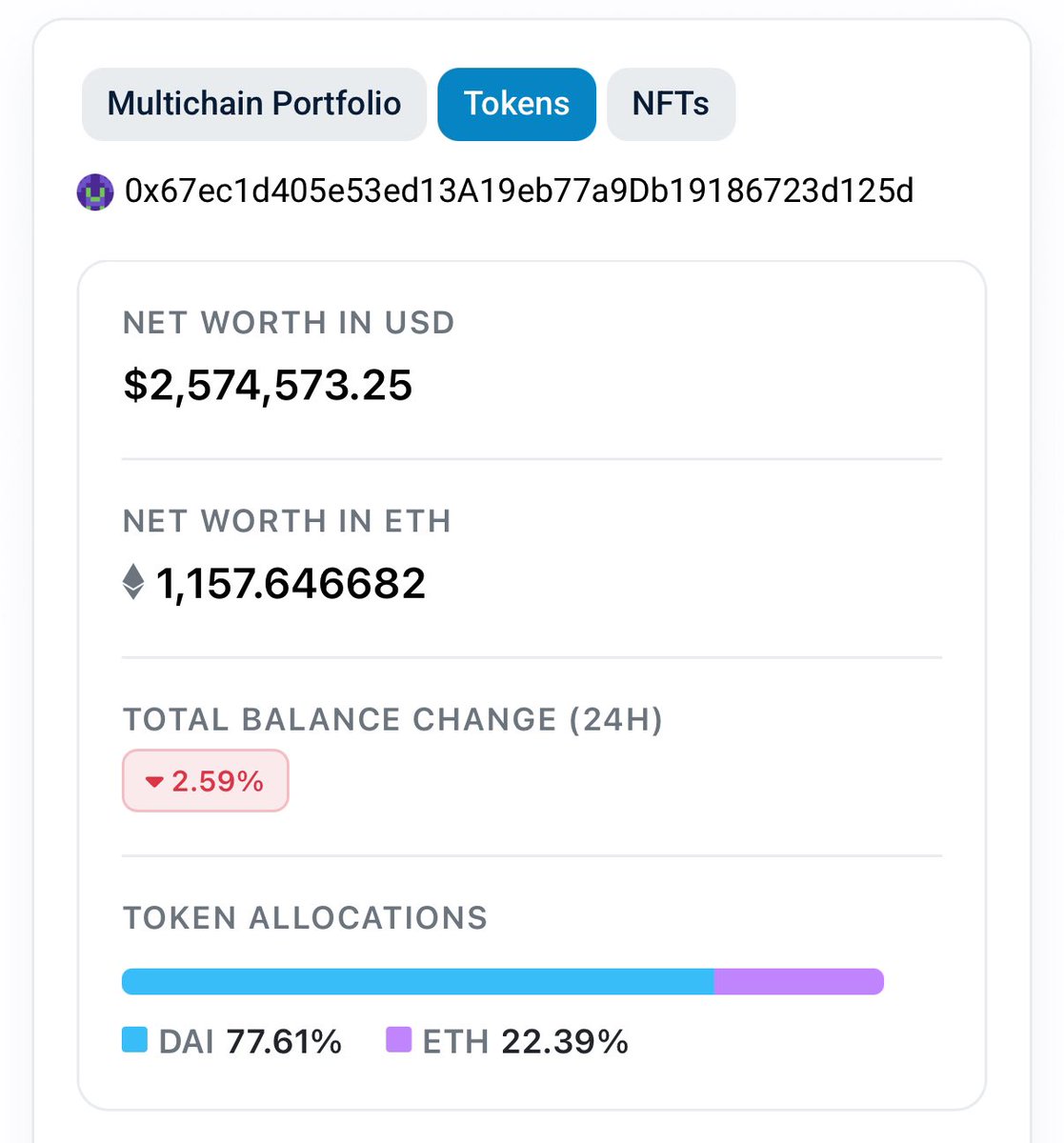Click the red down-arrow change indicator
The image size is (1064, 1143).
pyautogui.click(x=155, y=782)
